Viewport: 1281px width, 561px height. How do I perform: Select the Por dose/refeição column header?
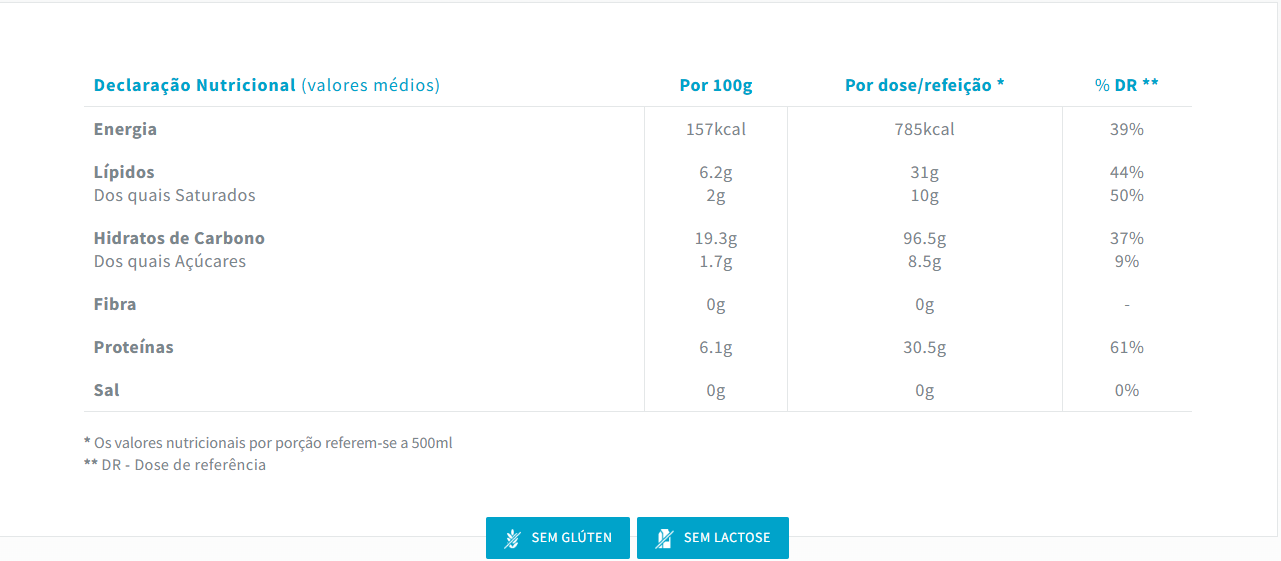tap(924, 85)
